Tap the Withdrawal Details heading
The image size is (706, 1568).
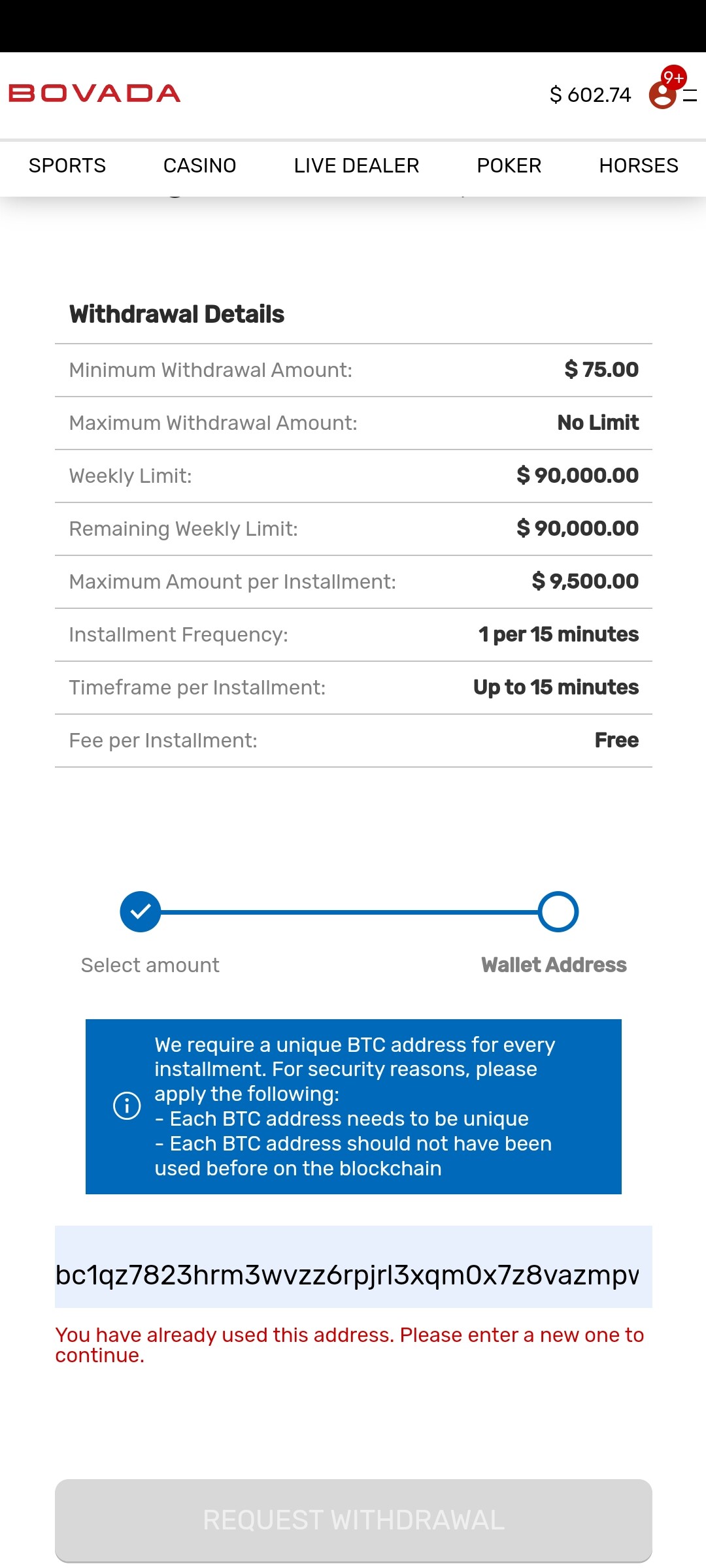point(176,314)
